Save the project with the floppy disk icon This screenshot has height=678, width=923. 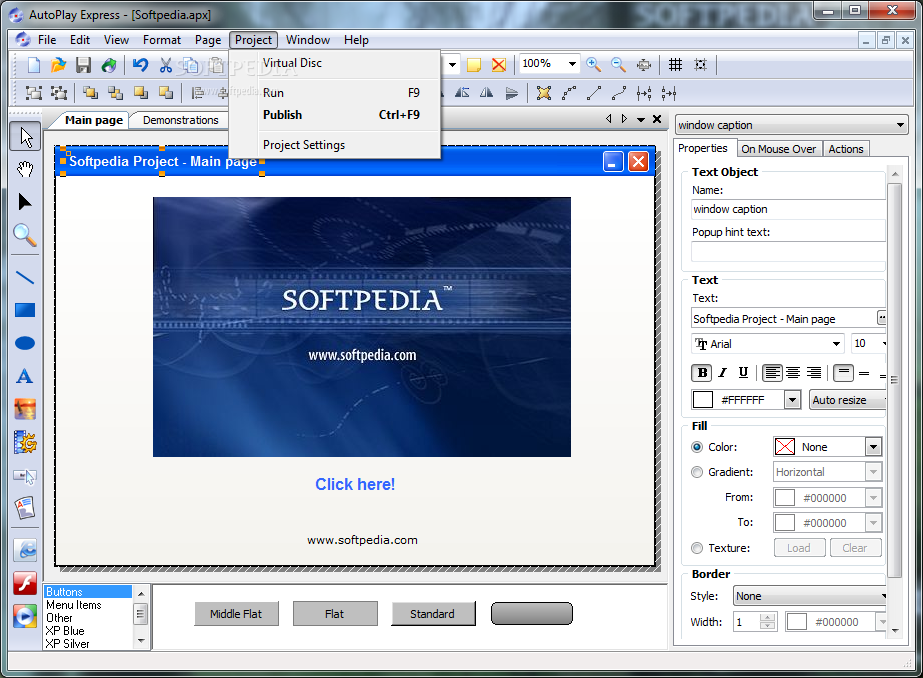(83, 65)
